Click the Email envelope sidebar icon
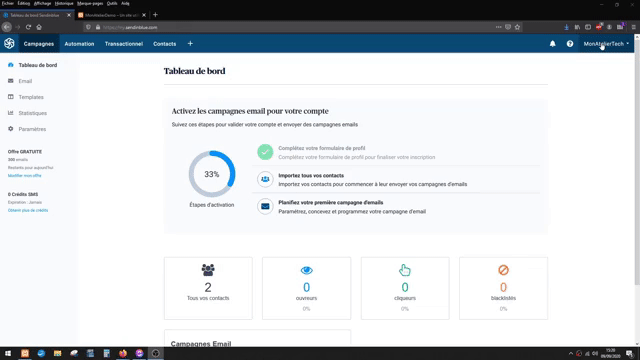Image resolution: width=640 pixels, height=360 pixels. [11, 81]
